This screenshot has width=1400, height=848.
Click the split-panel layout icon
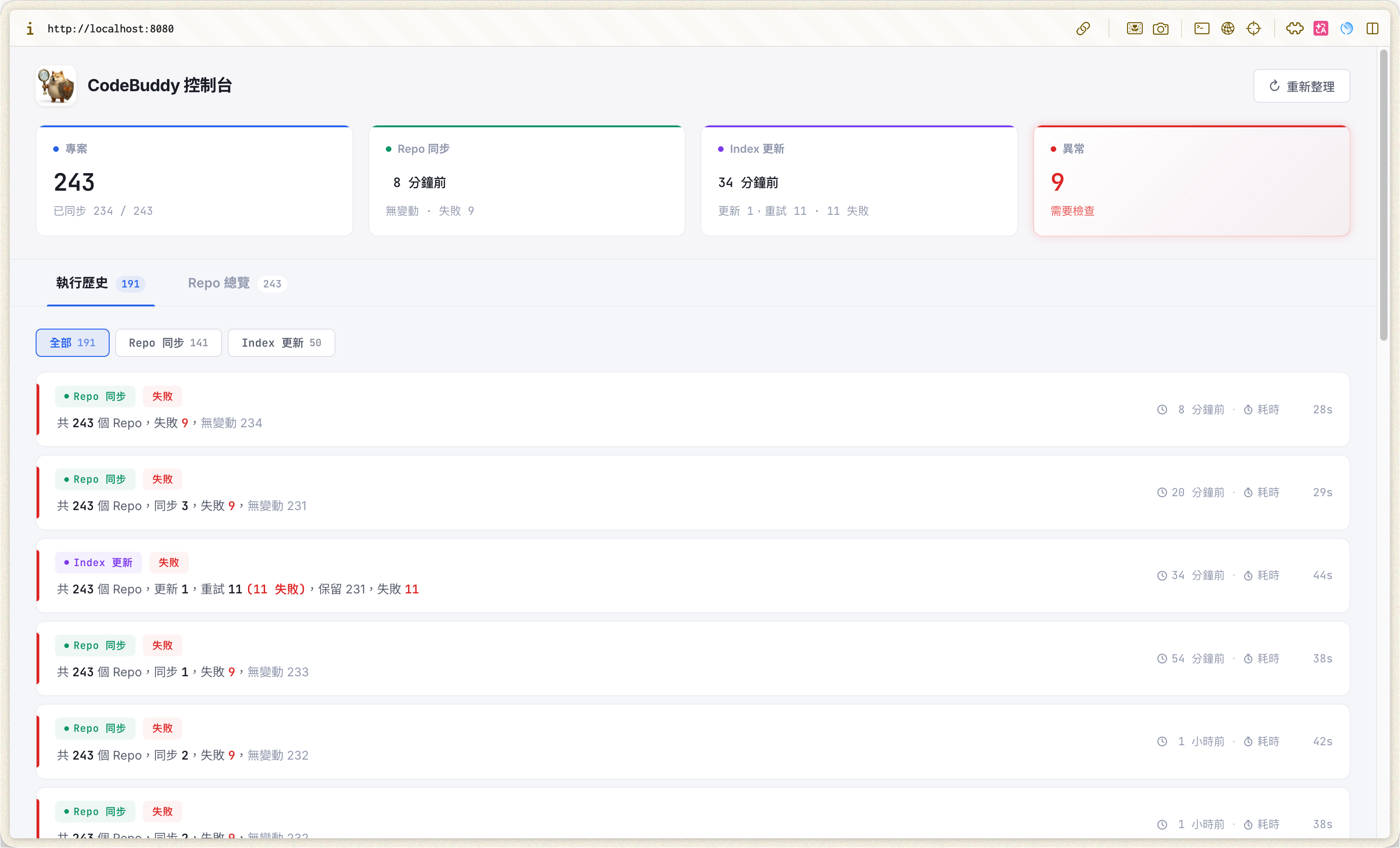1373,28
